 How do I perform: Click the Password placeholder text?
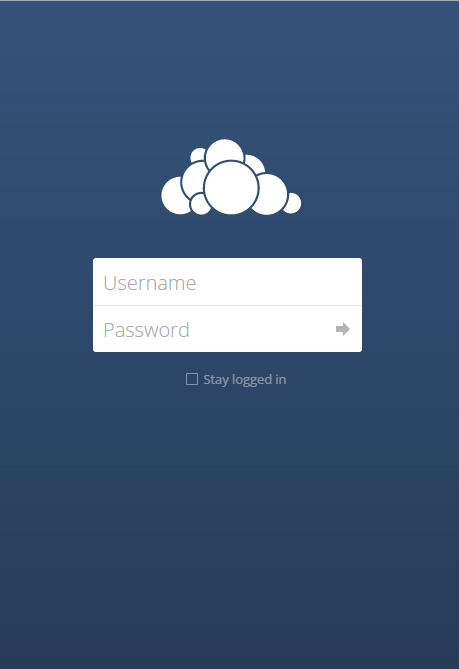146,330
